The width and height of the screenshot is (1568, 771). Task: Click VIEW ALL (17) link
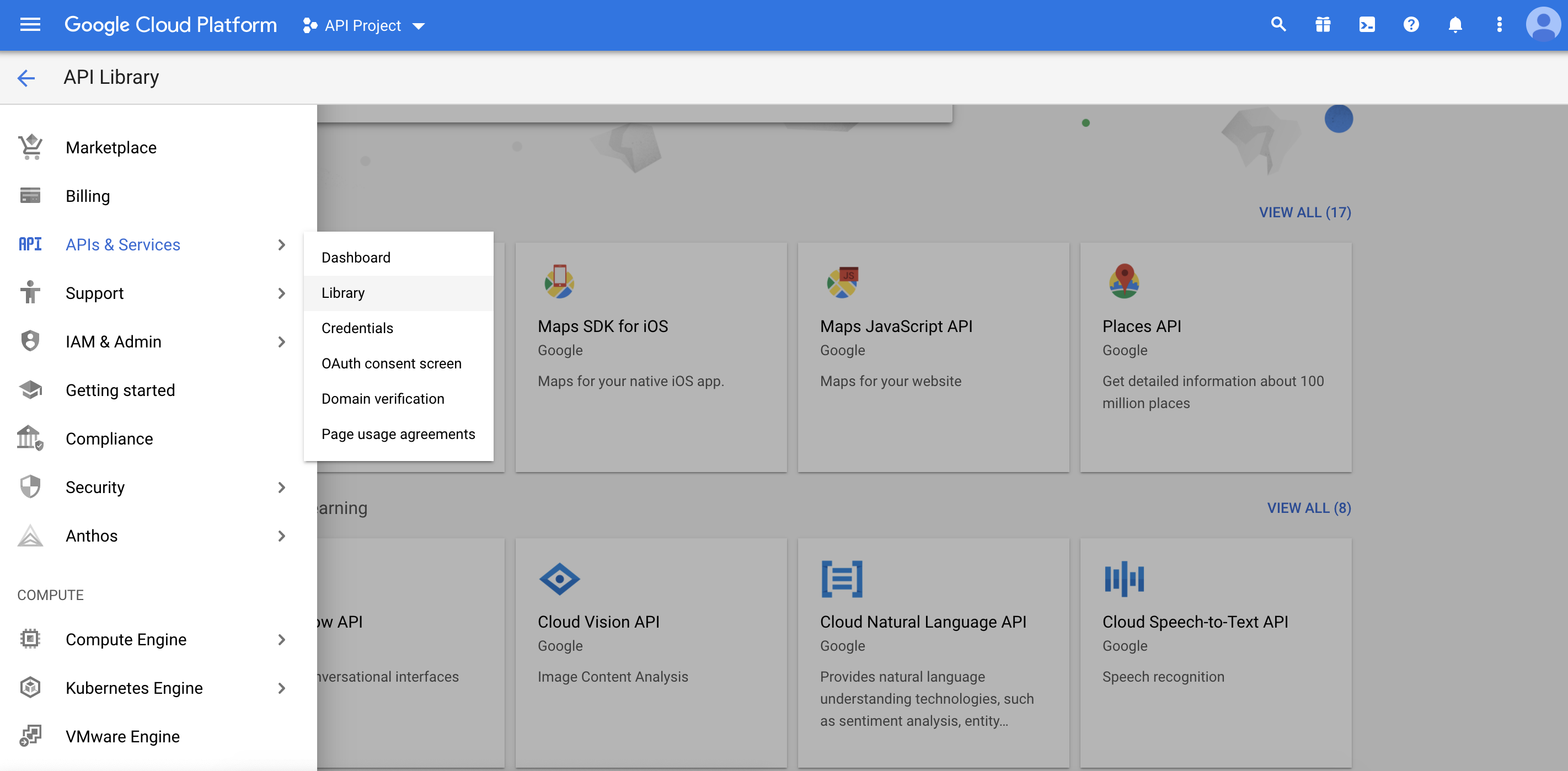point(1305,212)
